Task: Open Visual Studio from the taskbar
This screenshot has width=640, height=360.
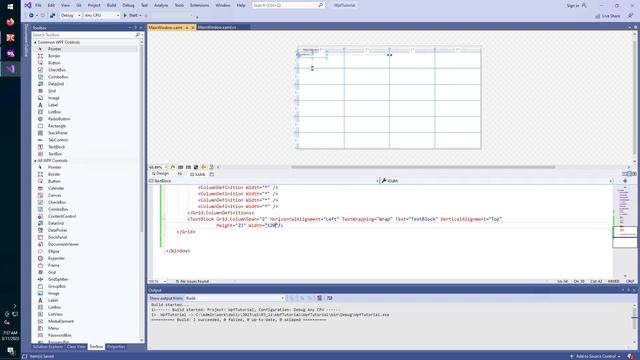Action: 10,69
